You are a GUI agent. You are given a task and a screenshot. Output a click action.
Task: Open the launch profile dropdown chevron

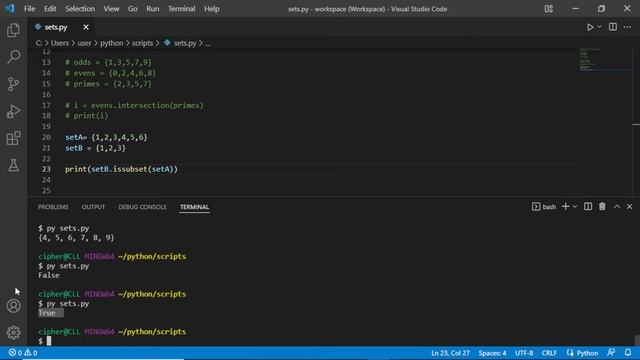[x=575, y=207]
